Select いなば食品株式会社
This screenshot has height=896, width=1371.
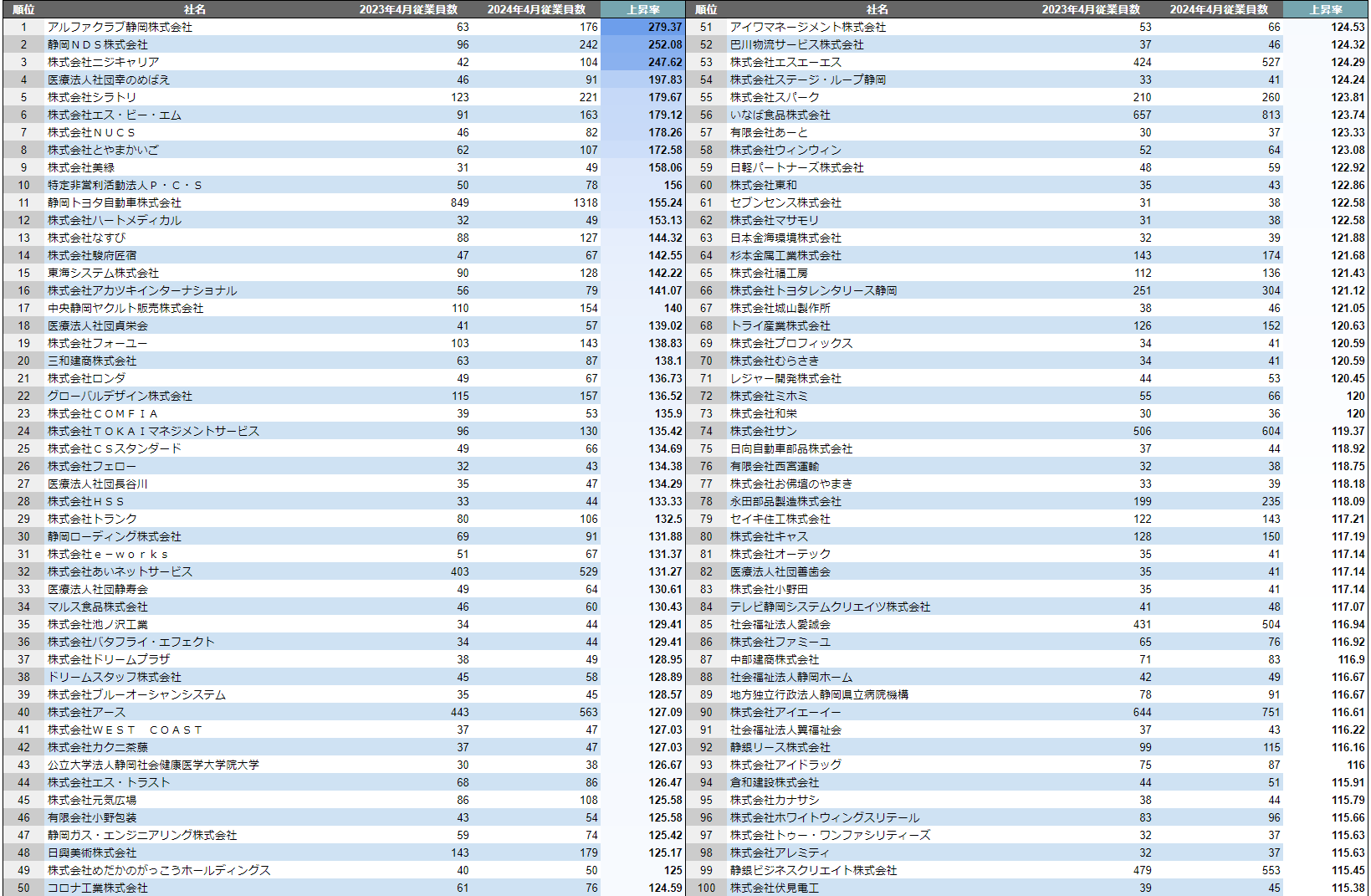pyautogui.click(x=780, y=115)
